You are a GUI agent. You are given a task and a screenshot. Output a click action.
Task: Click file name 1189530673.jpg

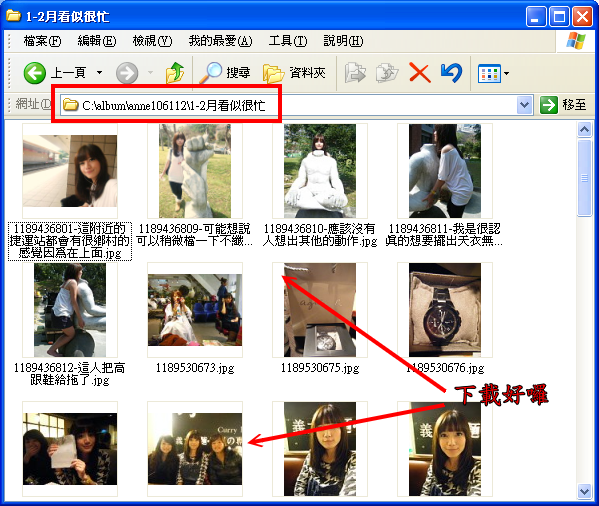[195, 368]
